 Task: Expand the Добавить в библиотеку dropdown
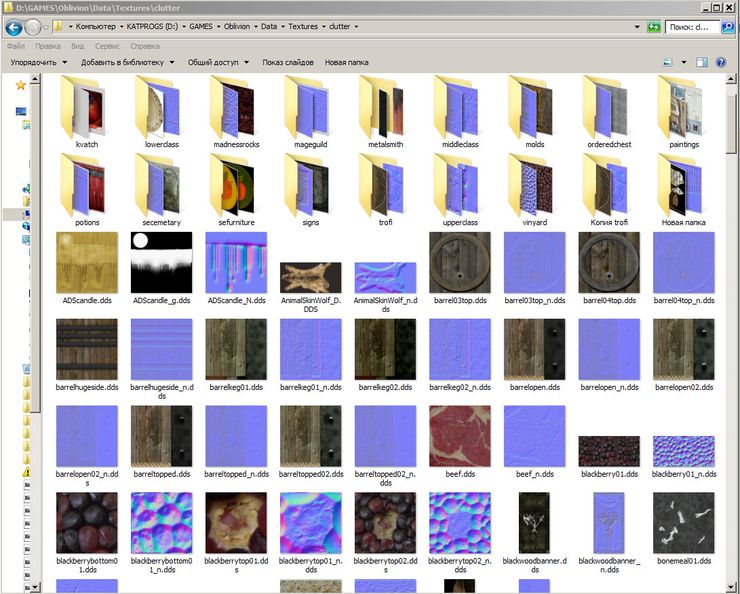click(127, 62)
